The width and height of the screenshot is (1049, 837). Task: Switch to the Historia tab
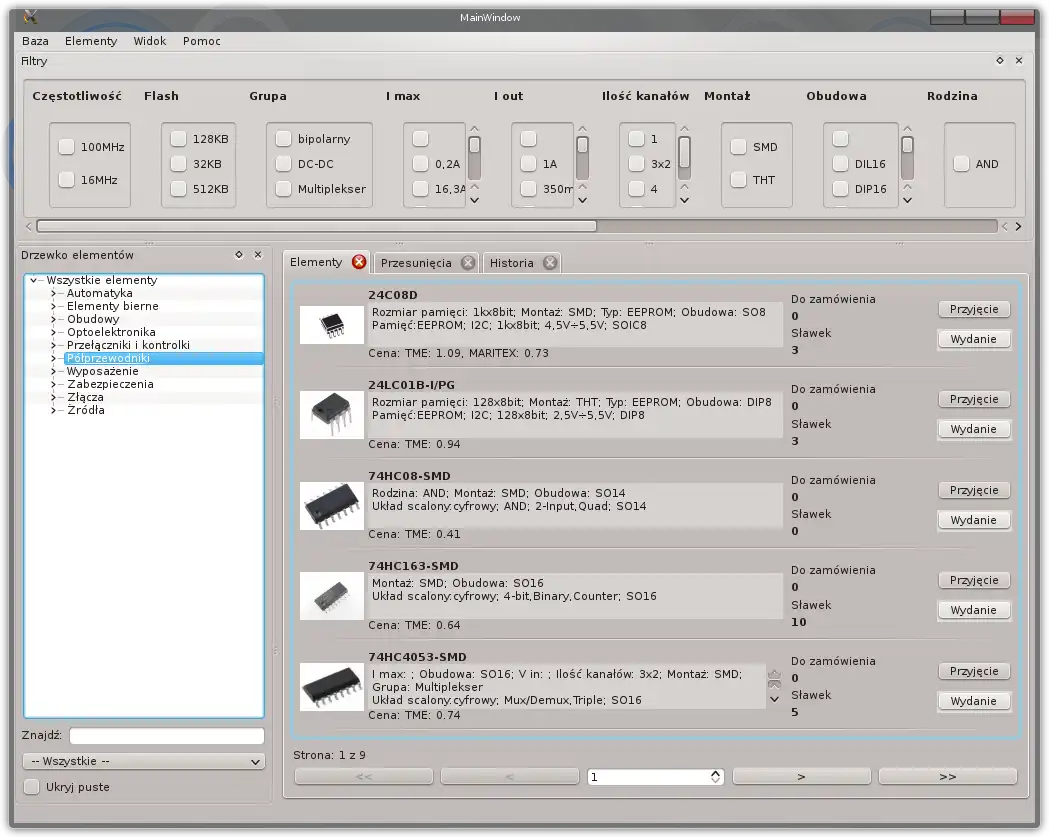tap(511, 263)
